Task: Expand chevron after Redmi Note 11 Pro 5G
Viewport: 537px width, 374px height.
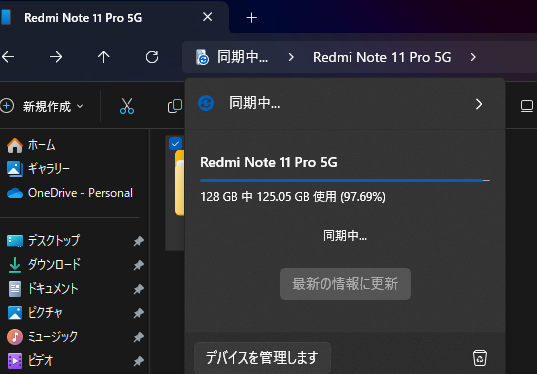Action: (473, 57)
